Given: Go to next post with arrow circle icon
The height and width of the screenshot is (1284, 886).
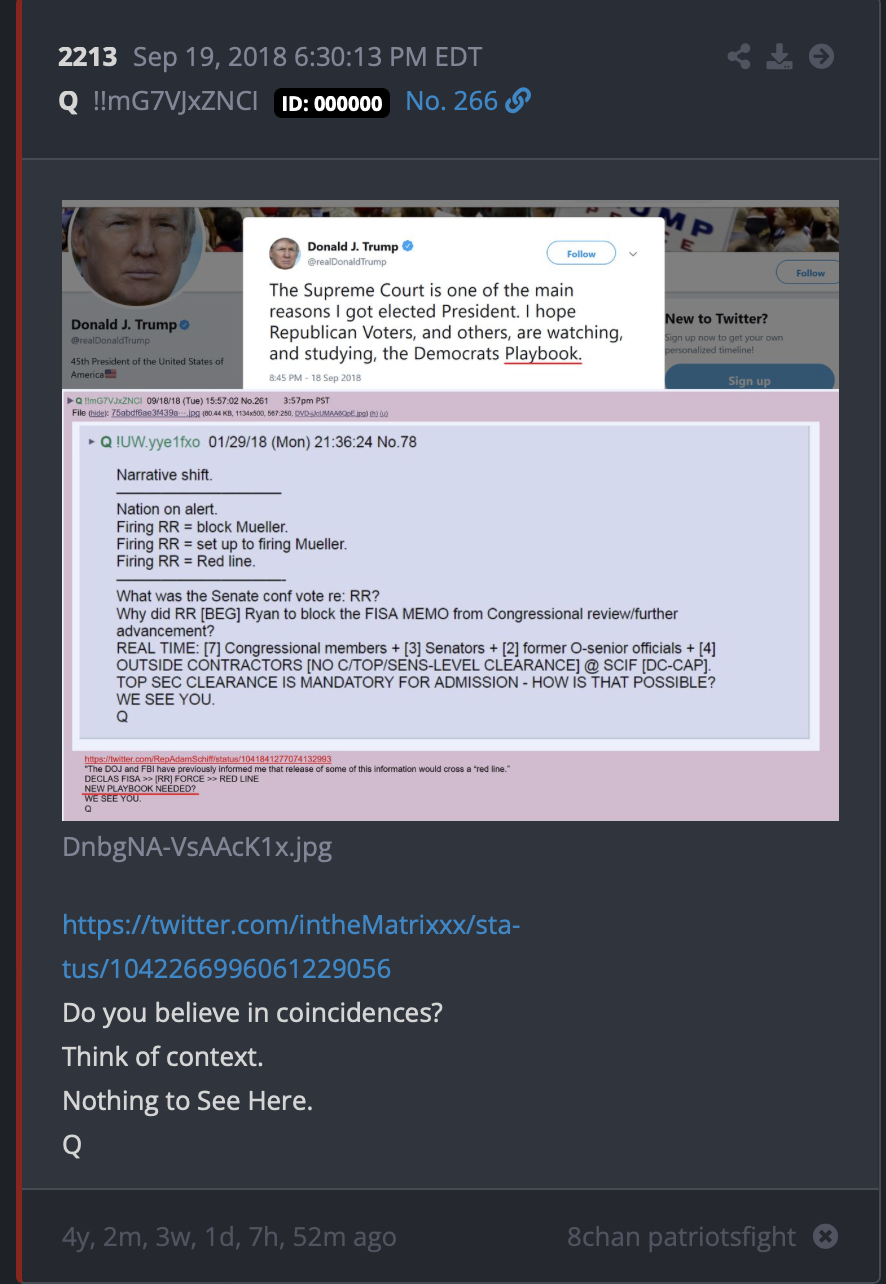Looking at the screenshot, I should click(x=821, y=56).
